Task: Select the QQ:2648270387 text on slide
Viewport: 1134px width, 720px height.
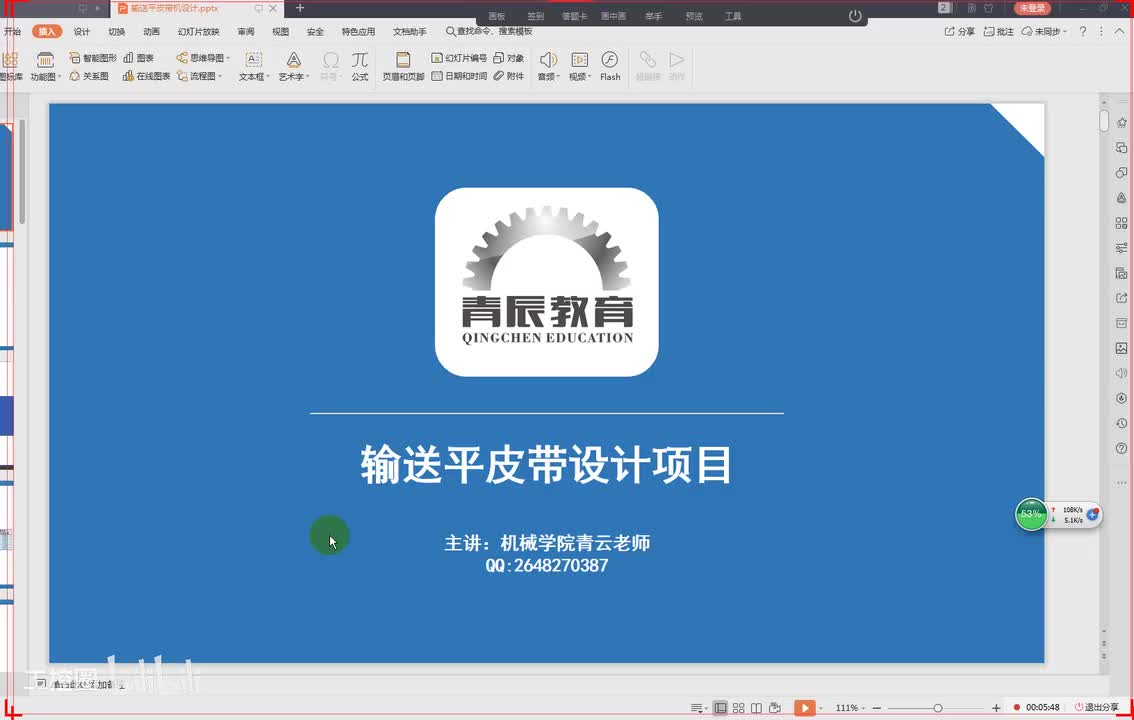Action: [547, 565]
